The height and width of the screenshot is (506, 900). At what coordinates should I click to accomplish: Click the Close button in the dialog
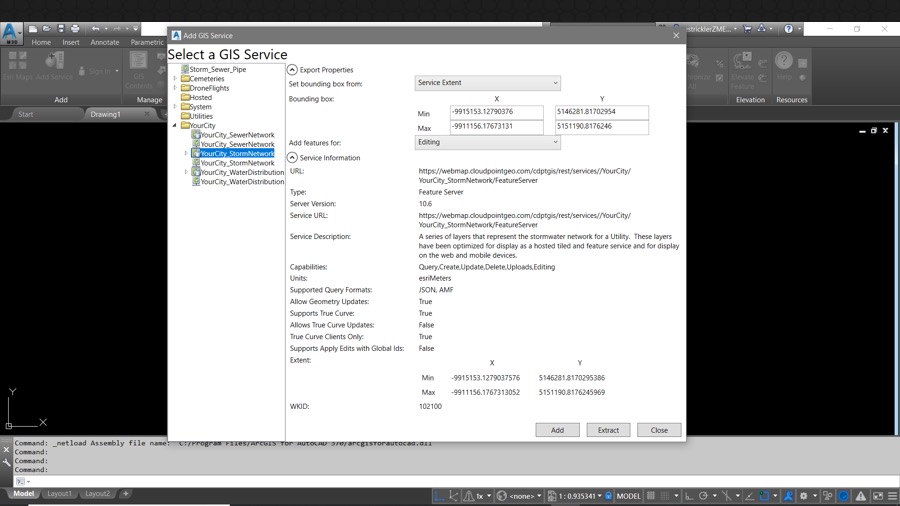tap(659, 430)
